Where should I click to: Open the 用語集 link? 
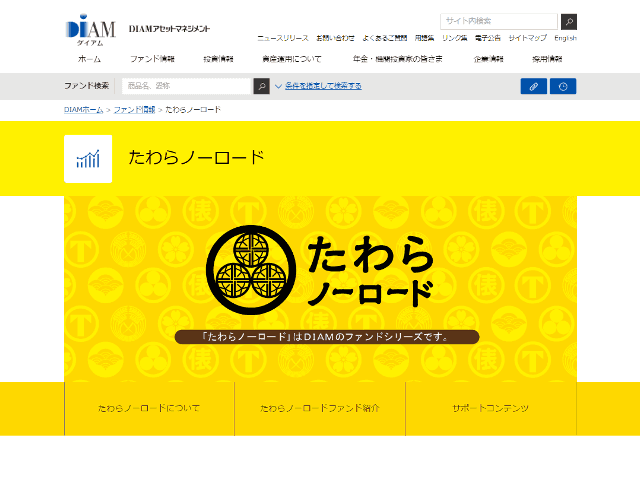(x=424, y=38)
